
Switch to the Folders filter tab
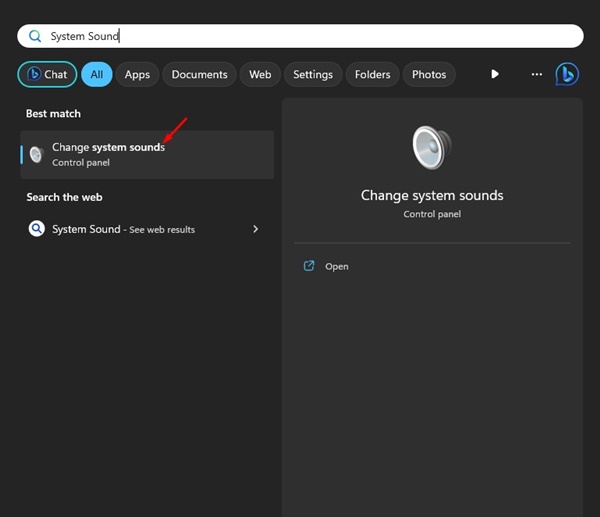click(372, 74)
